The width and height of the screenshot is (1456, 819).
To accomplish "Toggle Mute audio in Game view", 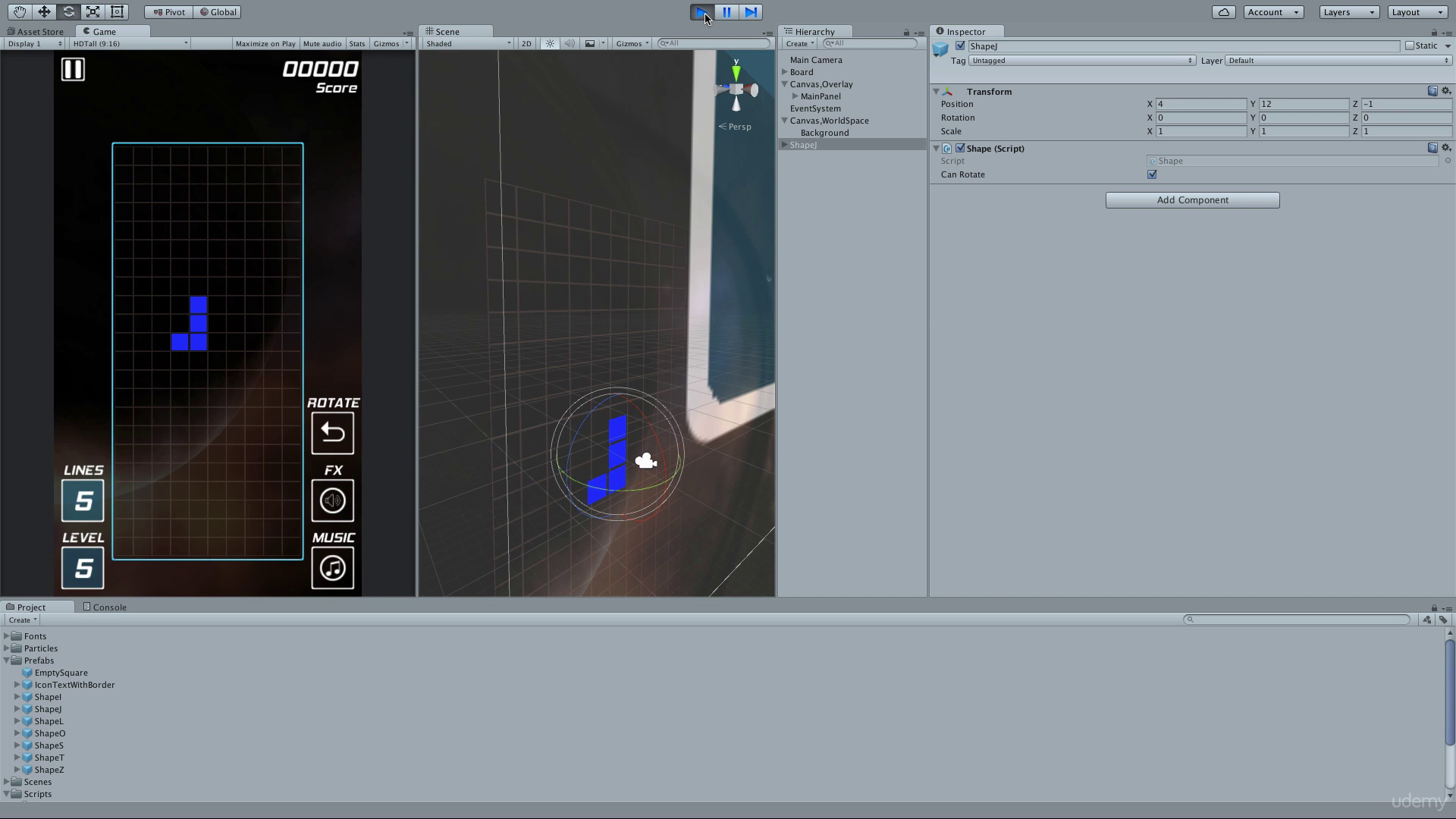I will point(322,43).
